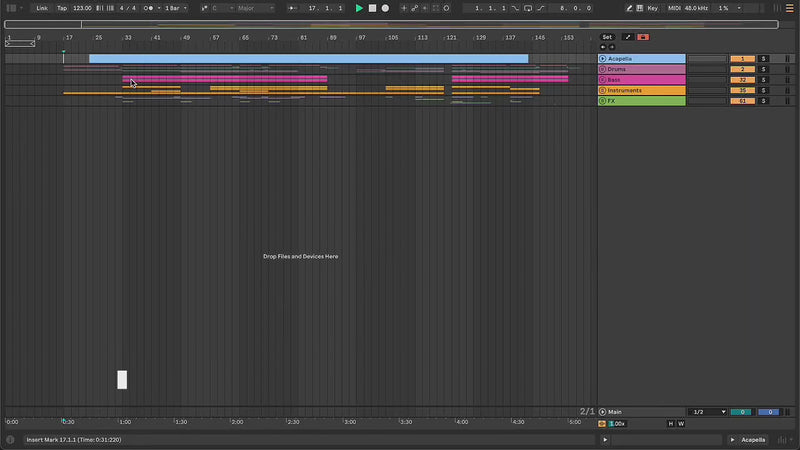Click the Set locator button
The image size is (800, 450).
coord(606,37)
